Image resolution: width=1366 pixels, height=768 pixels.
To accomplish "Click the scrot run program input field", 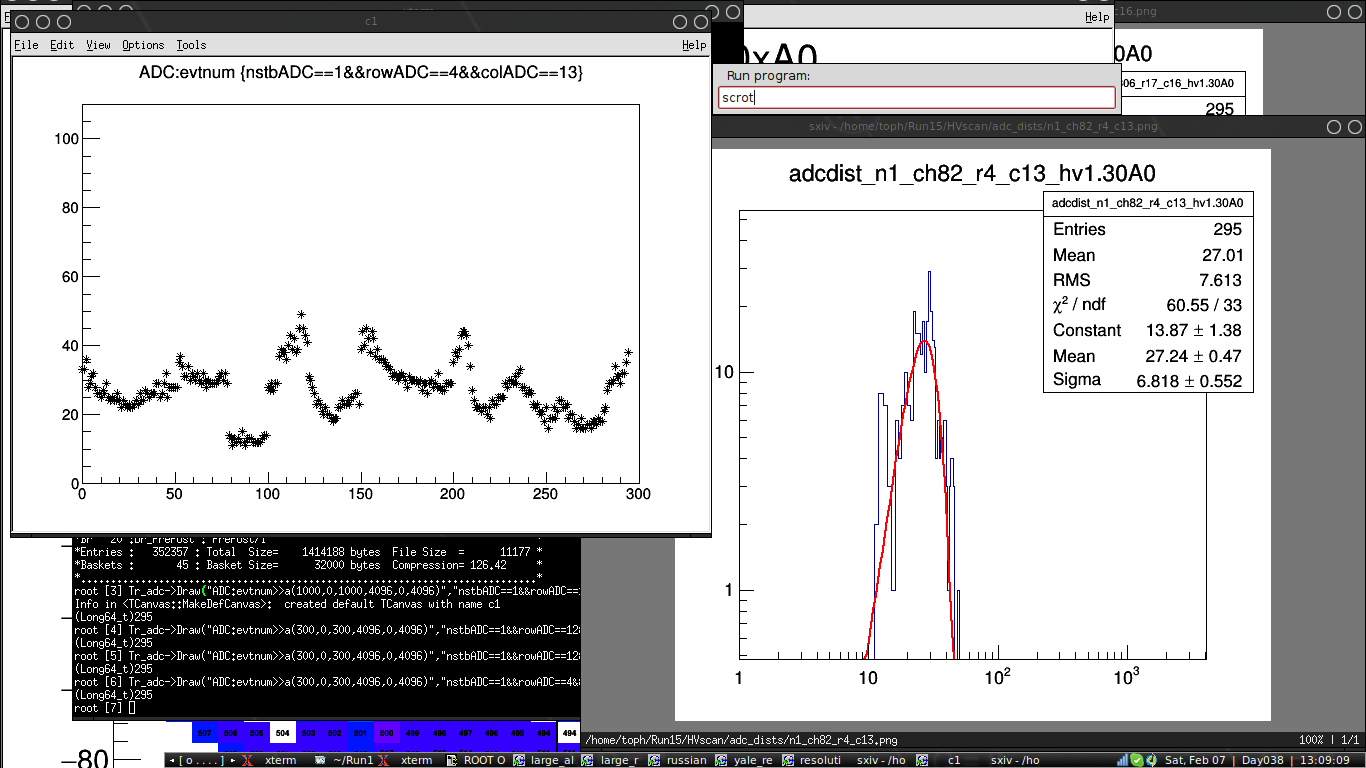I will tap(917, 97).
